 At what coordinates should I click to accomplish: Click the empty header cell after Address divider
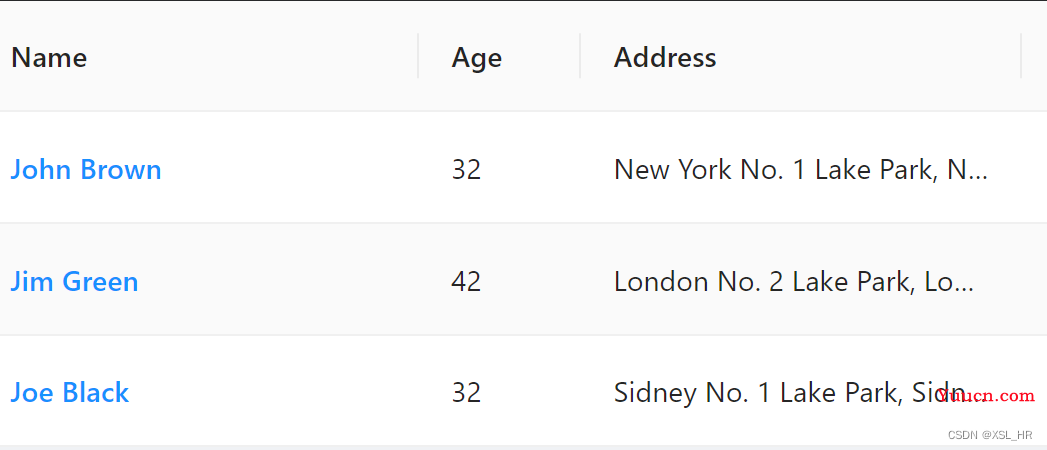click(x=1034, y=56)
